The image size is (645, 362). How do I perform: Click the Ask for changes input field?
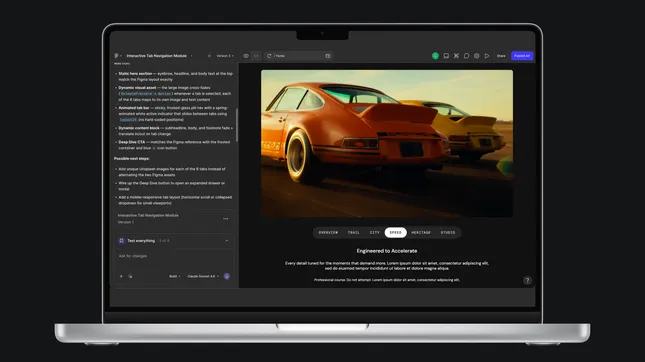[174, 256]
